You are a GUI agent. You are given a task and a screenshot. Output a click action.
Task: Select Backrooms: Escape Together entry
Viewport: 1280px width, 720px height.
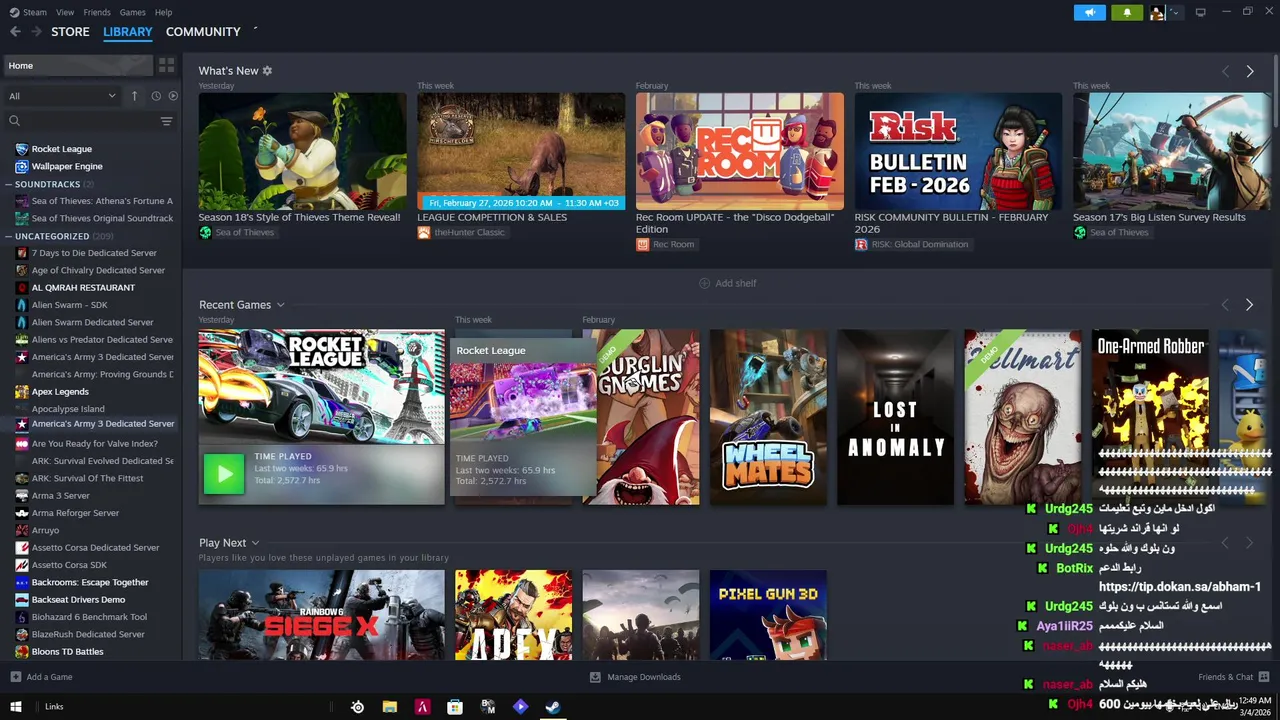[x=90, y=582]
